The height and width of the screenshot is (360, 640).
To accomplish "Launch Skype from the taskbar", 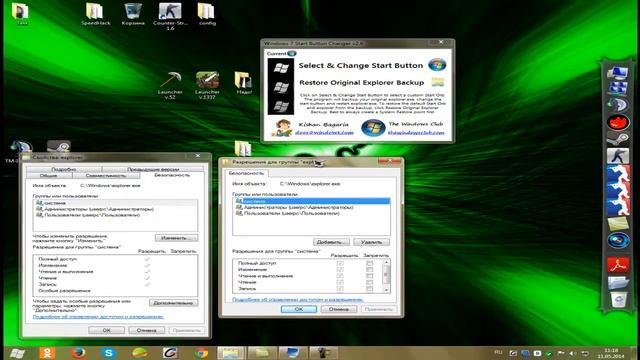I will [x=109, y=353].
